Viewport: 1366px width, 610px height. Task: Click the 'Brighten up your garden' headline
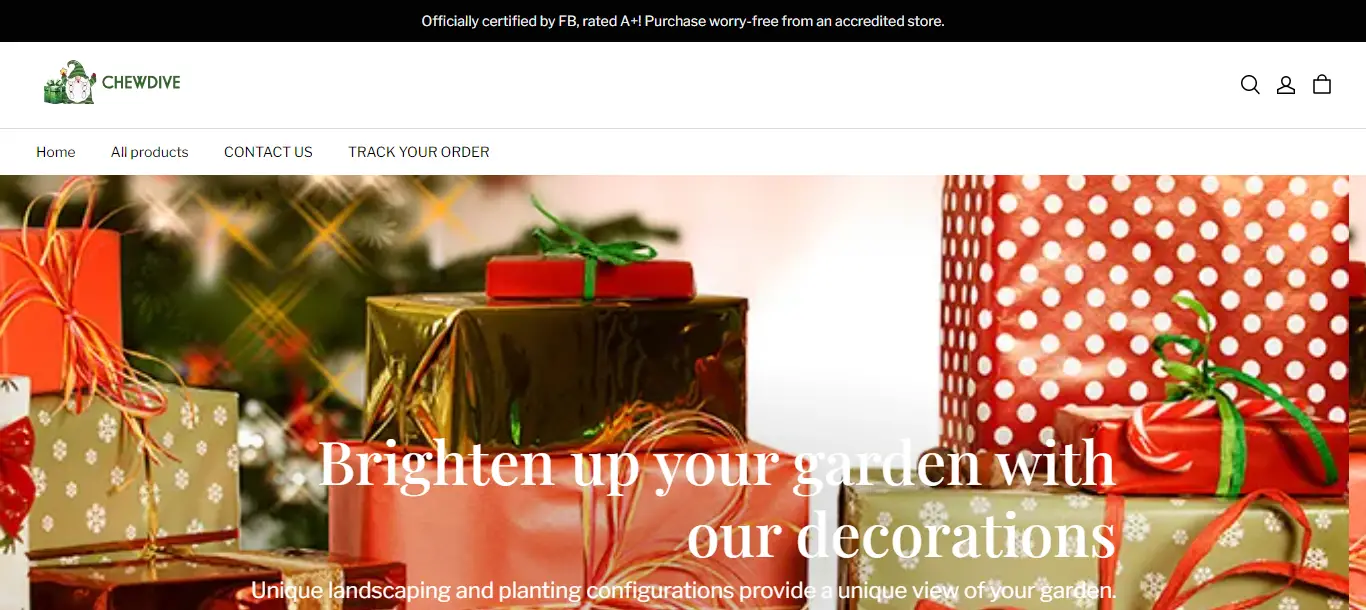716,498
